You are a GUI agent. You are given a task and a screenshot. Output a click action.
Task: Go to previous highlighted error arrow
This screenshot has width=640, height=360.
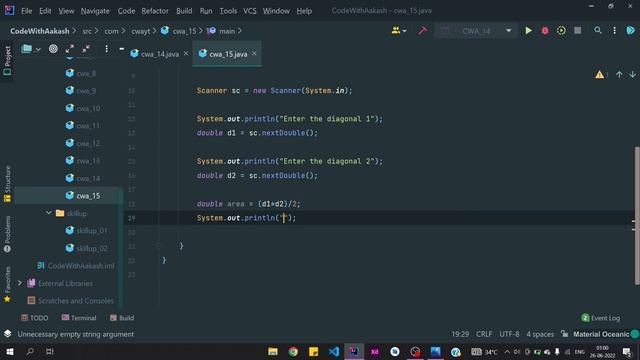click(x=619, y=74)
